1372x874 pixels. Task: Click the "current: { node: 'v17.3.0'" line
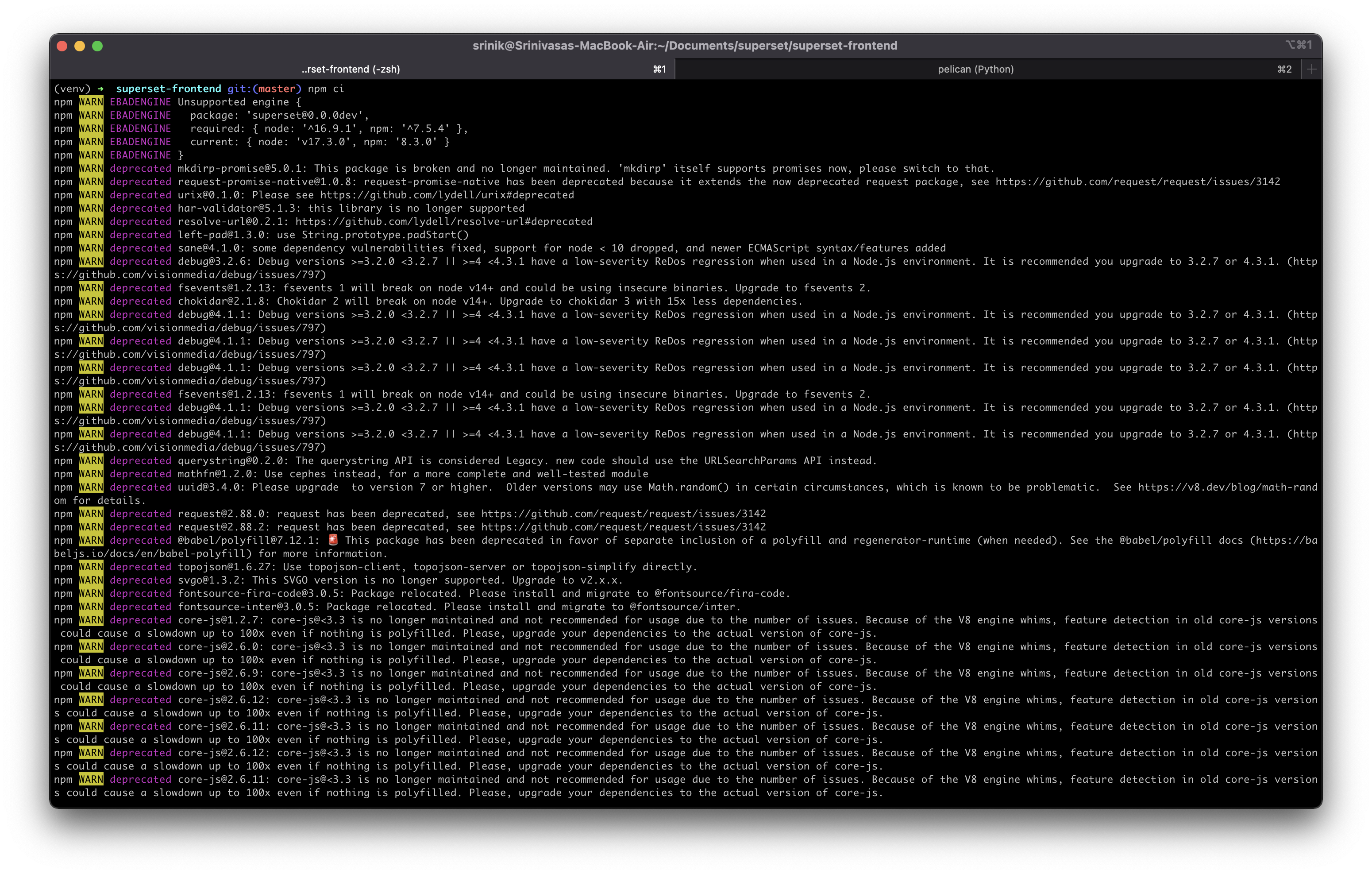pyautogui.click(x=320, y=142)
